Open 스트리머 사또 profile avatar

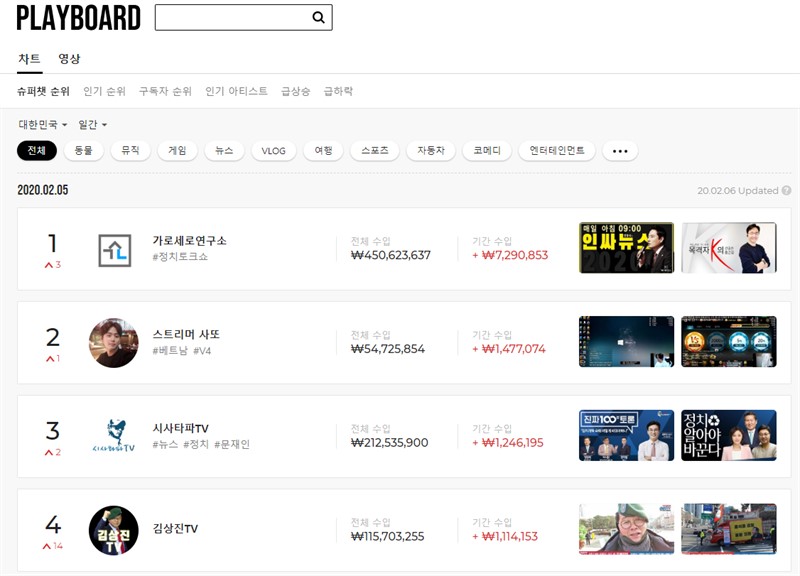(114, 343)
